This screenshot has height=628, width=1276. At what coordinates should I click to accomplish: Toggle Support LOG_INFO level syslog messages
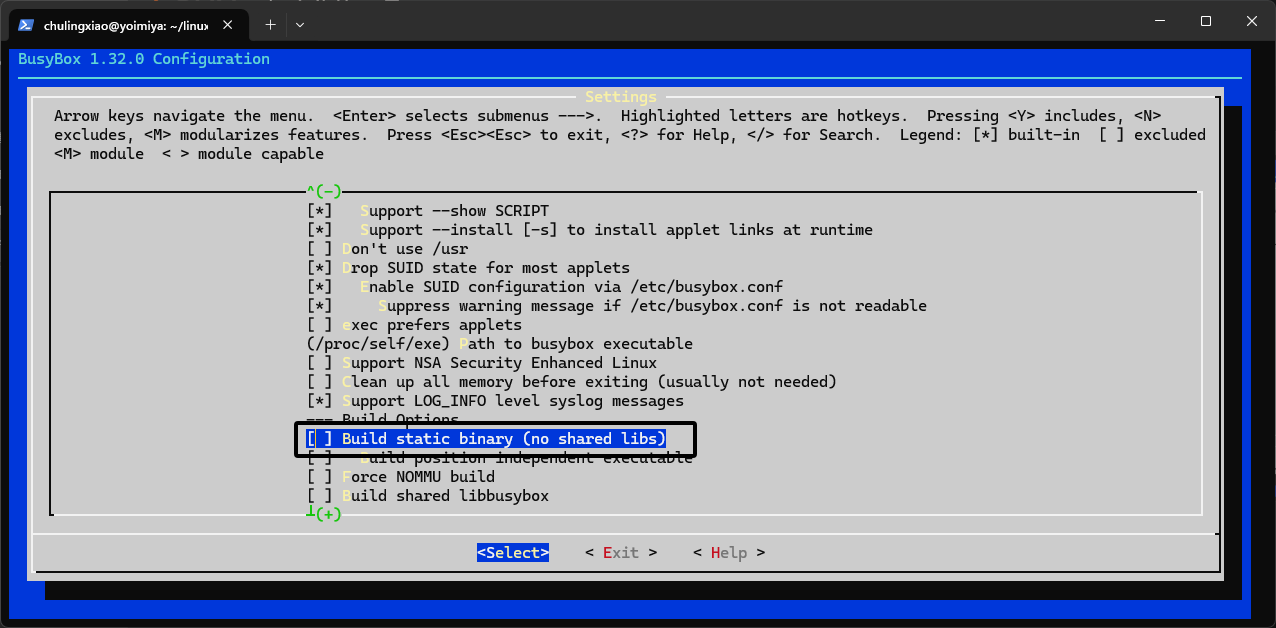(x=496, y=401)
